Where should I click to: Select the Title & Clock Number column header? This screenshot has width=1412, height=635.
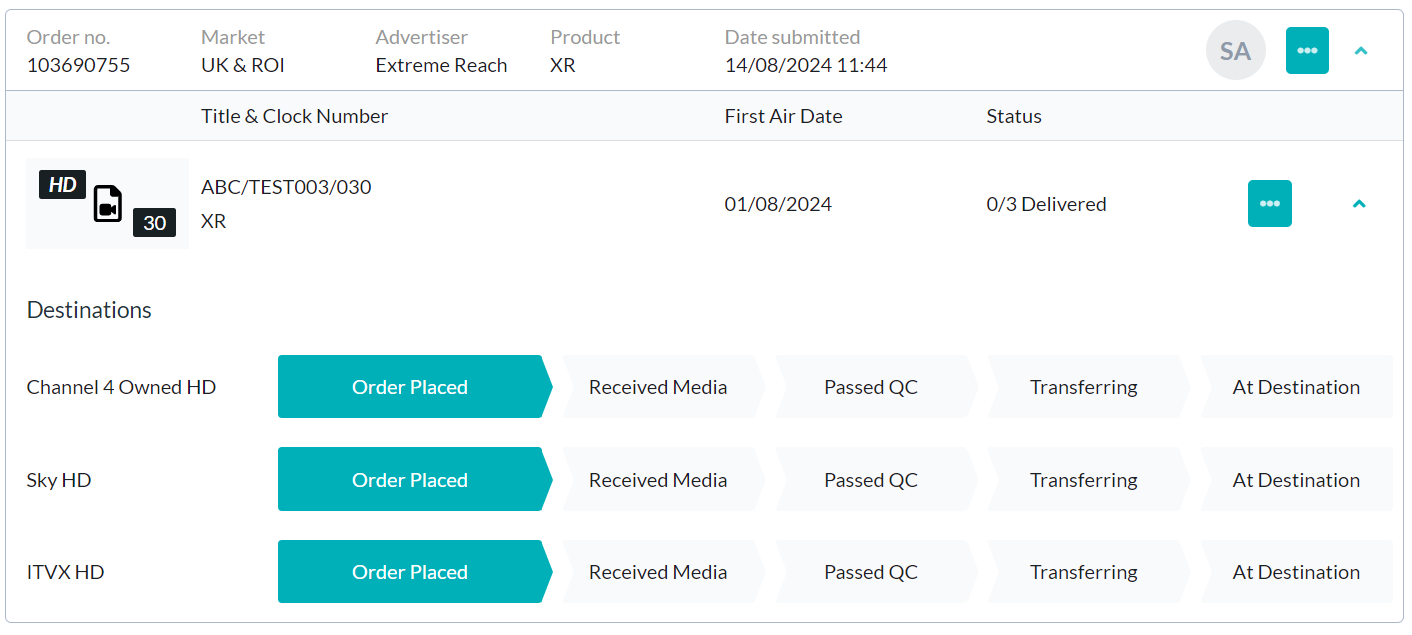point(294,116)
